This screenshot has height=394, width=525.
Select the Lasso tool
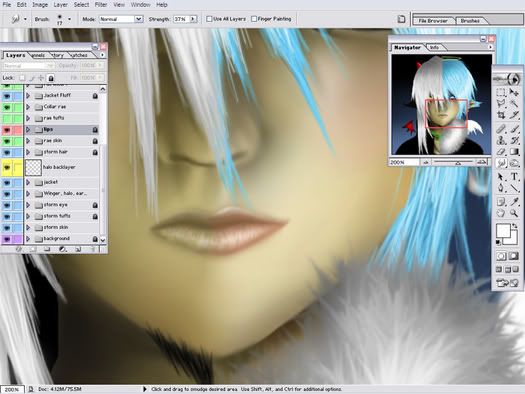(x=501, y=103)
